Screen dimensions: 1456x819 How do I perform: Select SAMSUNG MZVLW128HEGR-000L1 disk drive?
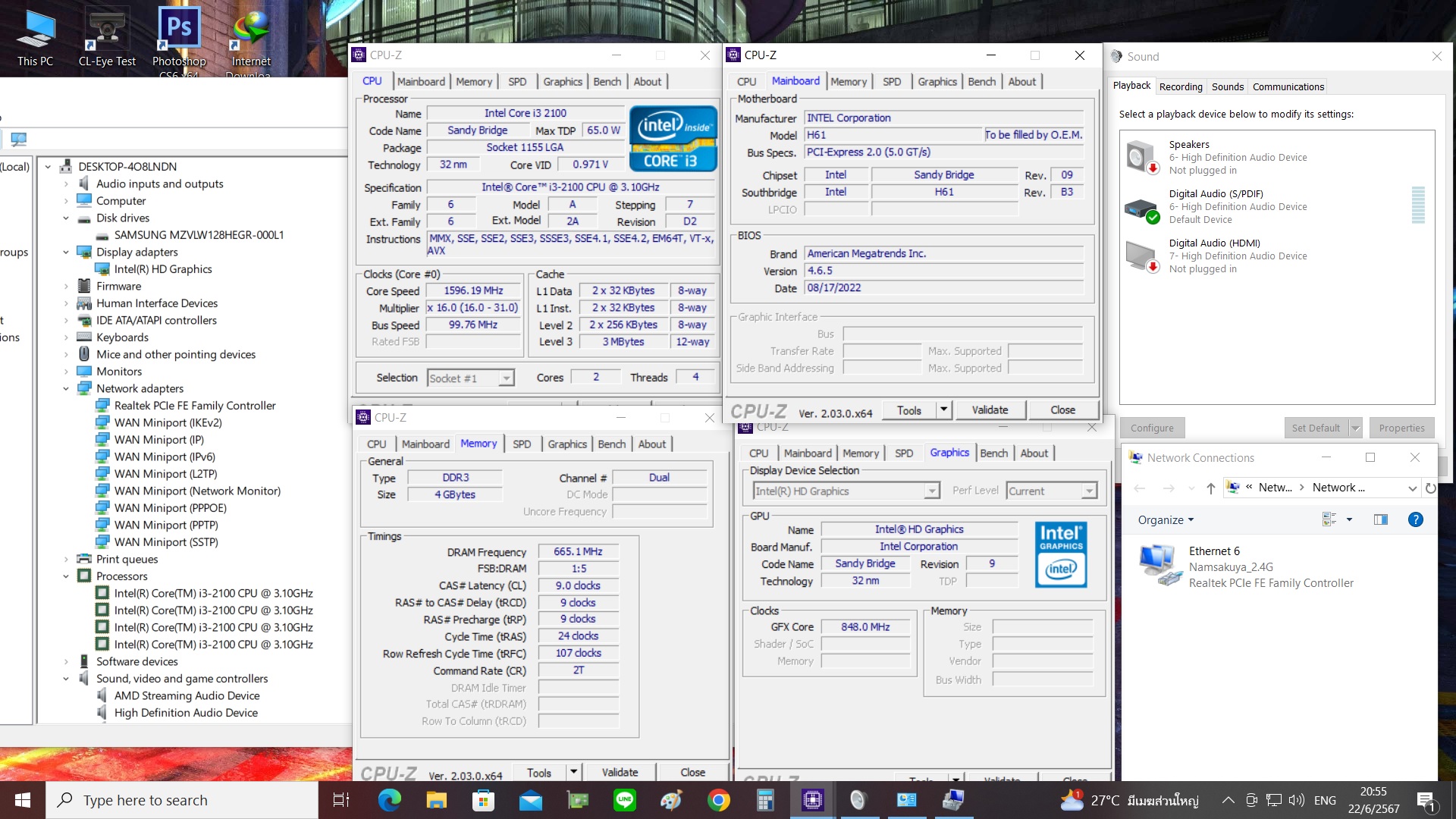(199, 235)
